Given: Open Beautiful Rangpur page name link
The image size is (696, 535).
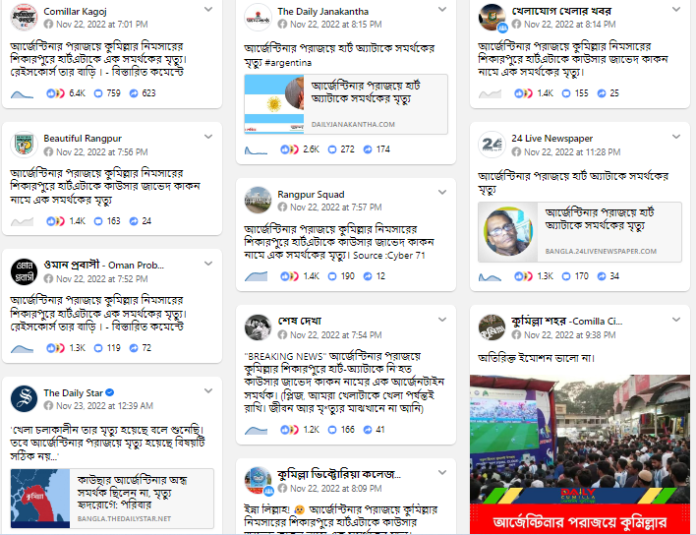Looking at the screenshot, I should pos(83,139).
